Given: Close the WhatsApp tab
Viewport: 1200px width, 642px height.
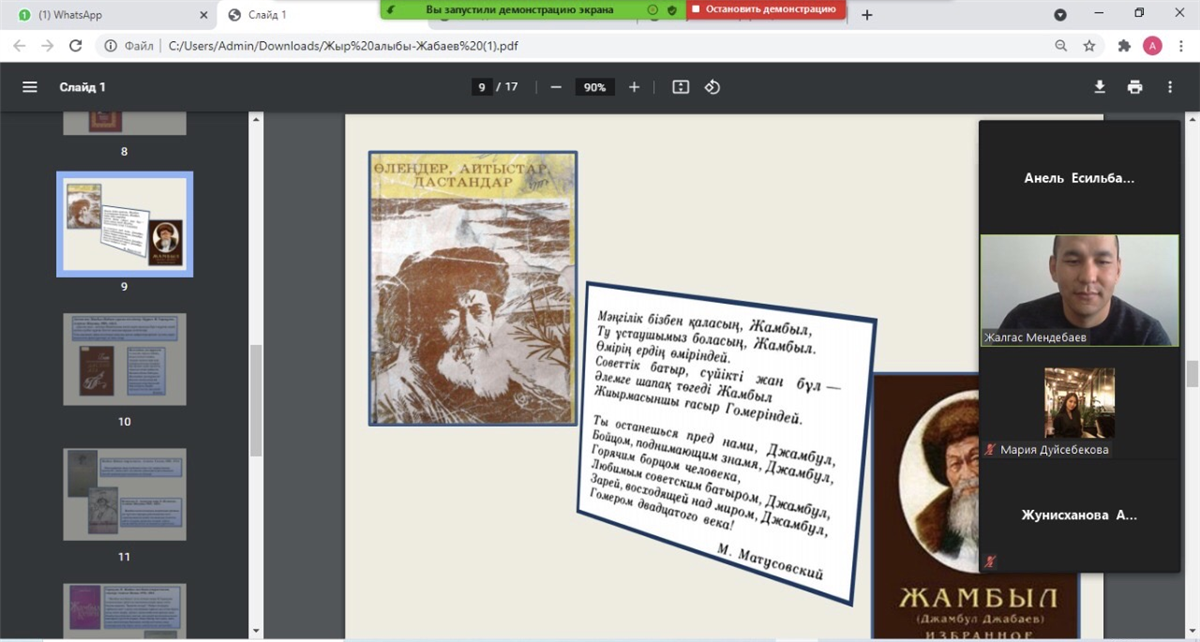Looking at the screenshot, I should coord(203,15).
